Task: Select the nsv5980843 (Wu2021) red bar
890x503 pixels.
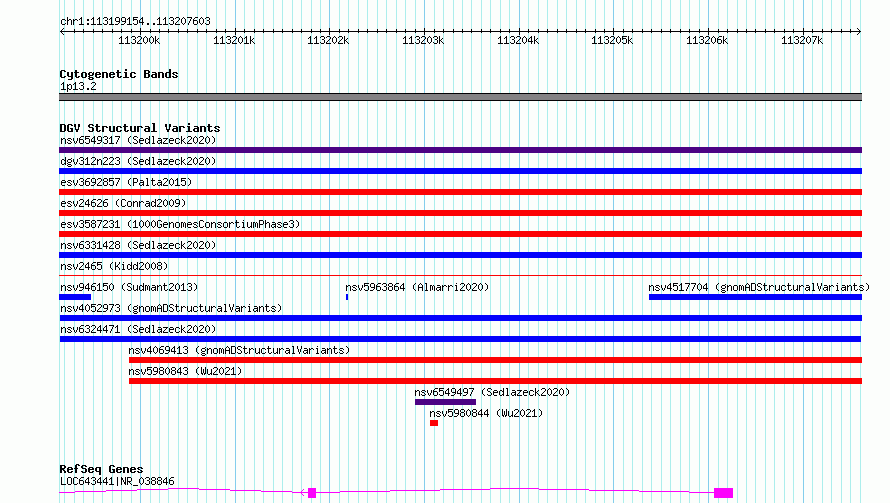Action: pyautogui.click(x=496, y=381)
